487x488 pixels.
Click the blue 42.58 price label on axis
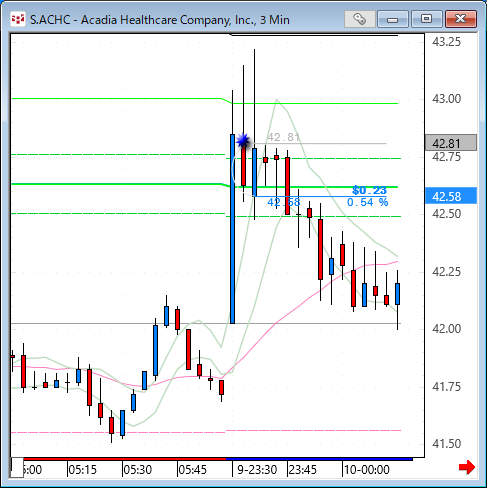click(451, 196)
